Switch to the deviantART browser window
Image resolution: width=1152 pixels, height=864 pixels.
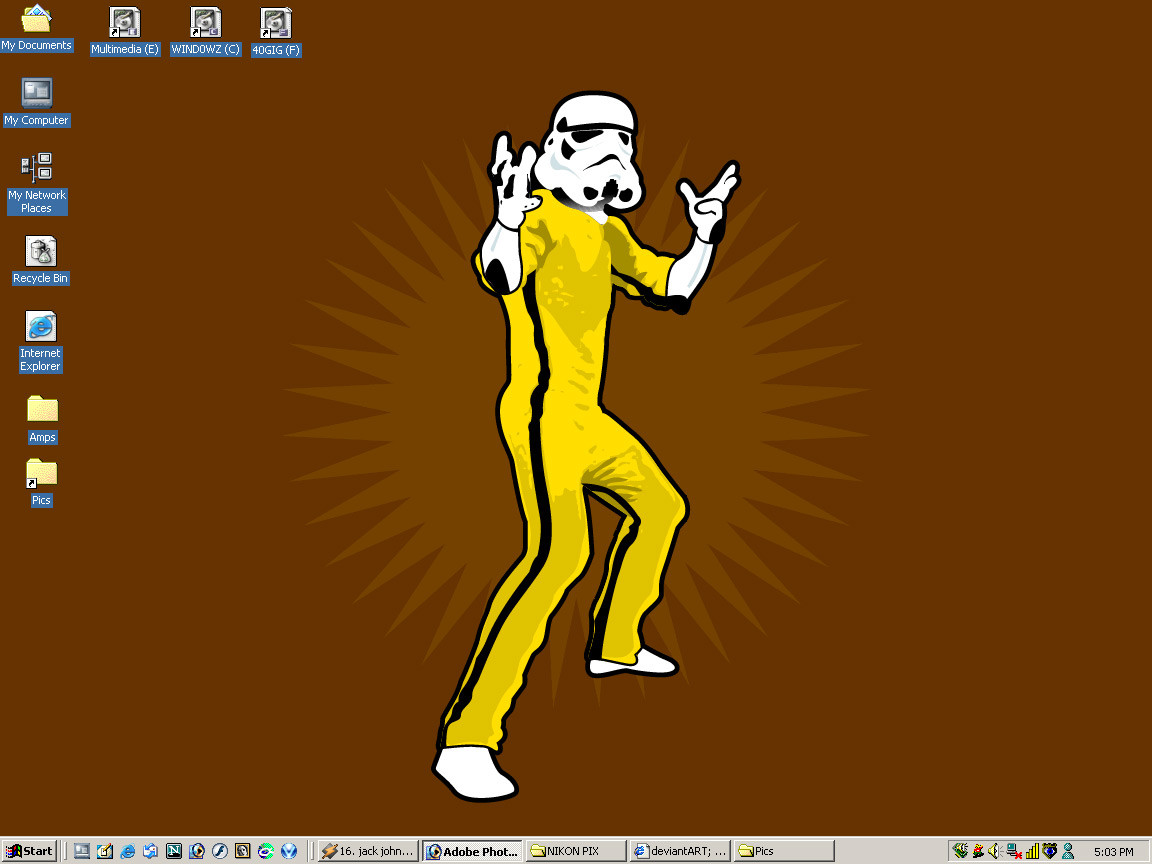(x=680, y=851)
